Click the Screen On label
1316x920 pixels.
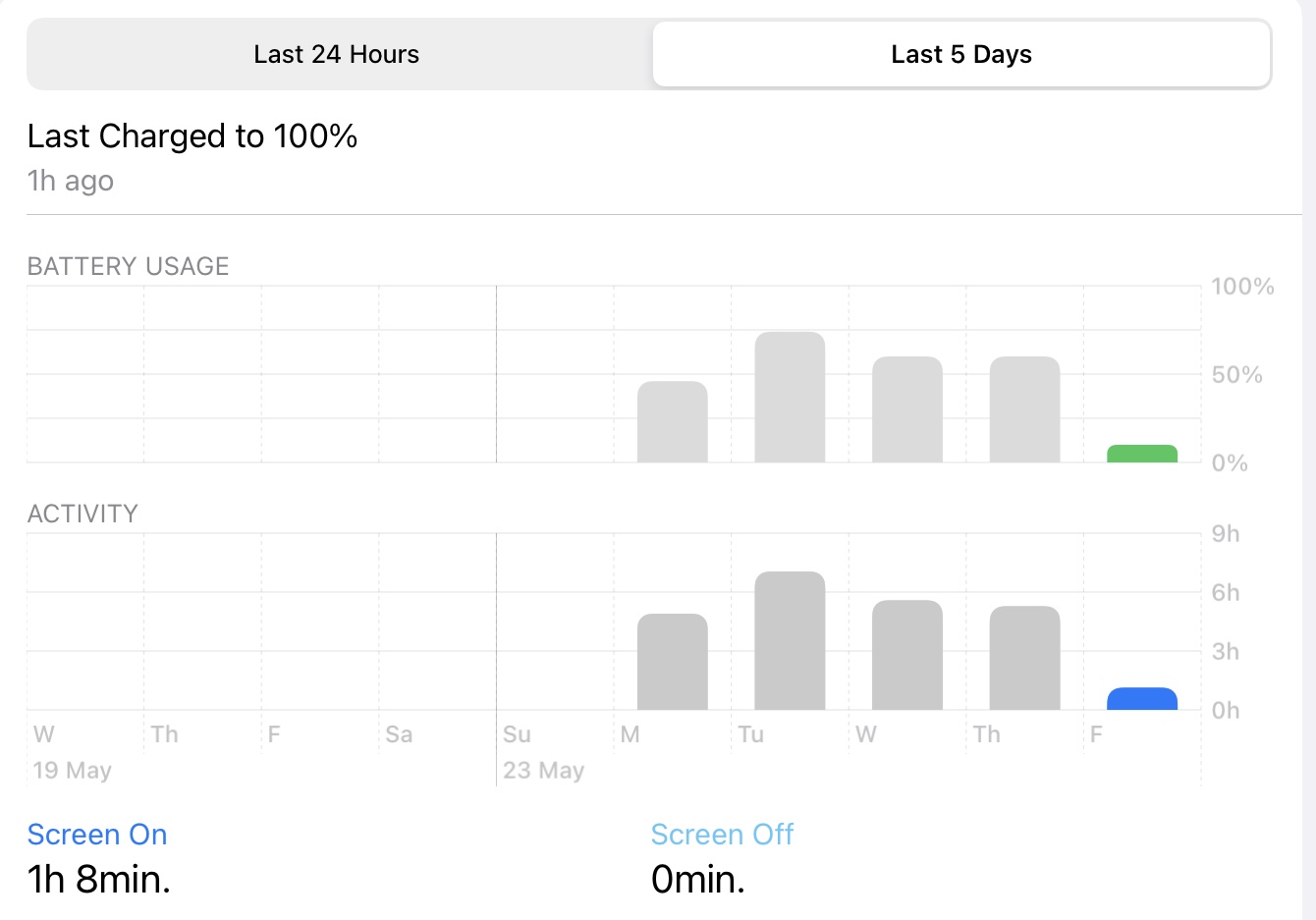[97, 834]
